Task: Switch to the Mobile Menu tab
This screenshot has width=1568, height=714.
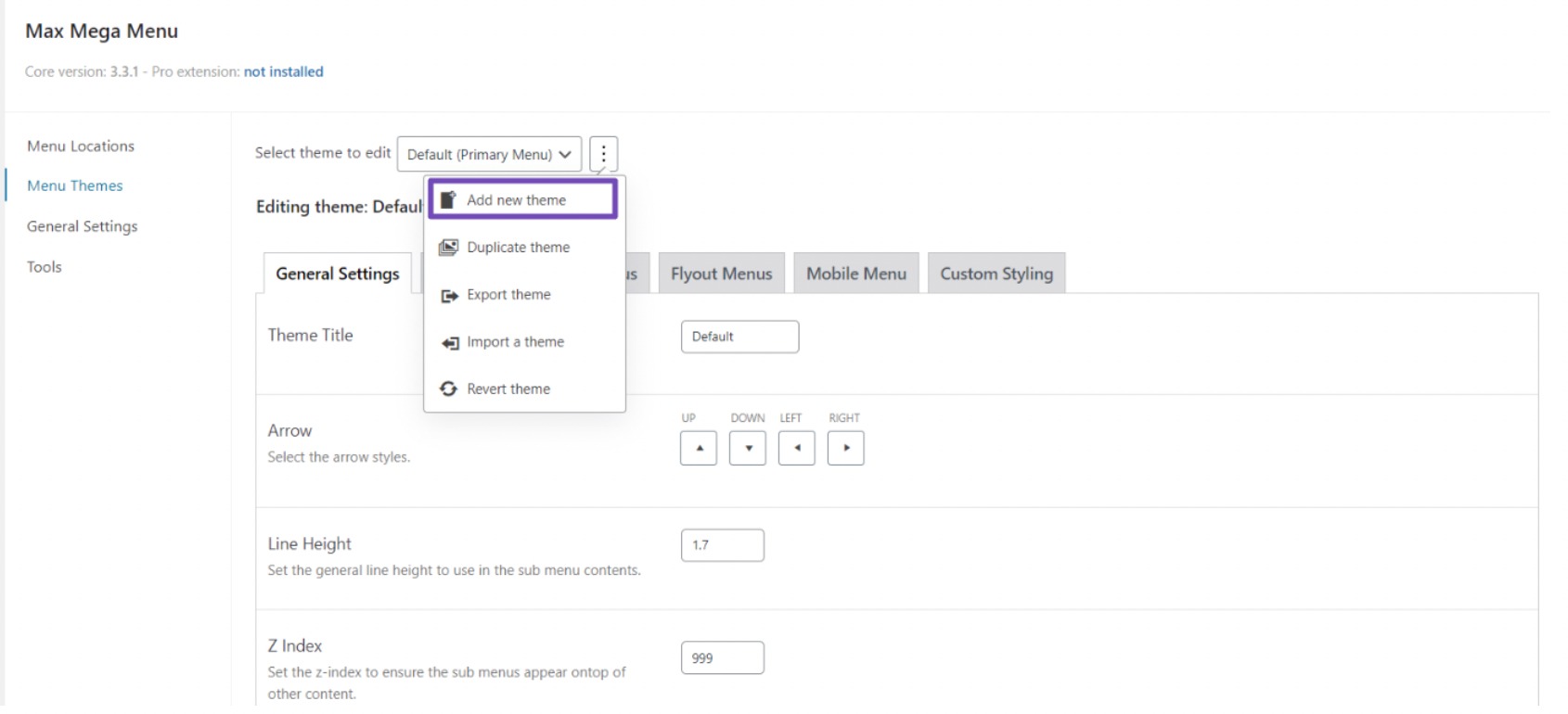Action: pos(856,274)
